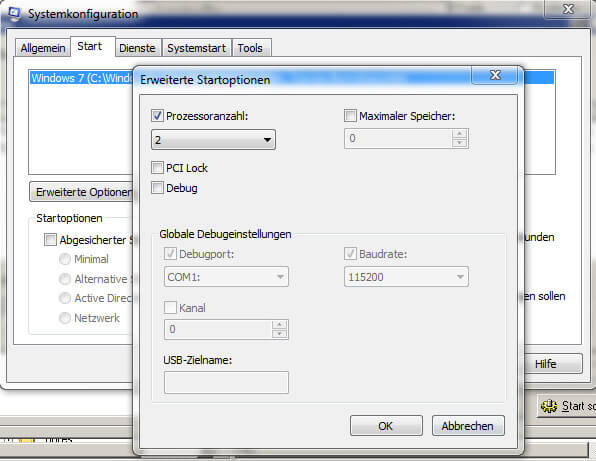Image resolution: width=596 pixels, height=461 pixels.
Task: Click the Systemkonfiguration title bar icon
Action: [14, 14]
